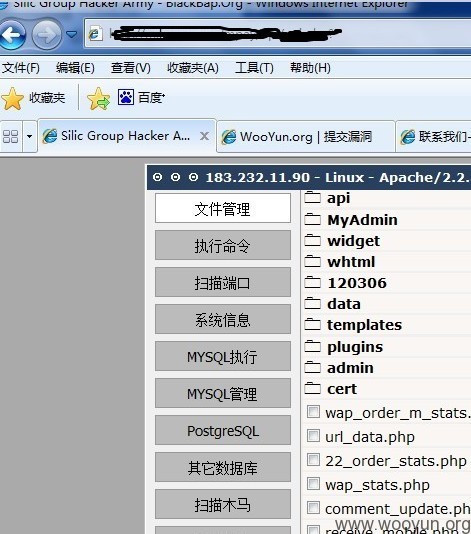This screenshot has width=471, height=534.
Task: Open the whtml folder name
Action: (351, 262)
